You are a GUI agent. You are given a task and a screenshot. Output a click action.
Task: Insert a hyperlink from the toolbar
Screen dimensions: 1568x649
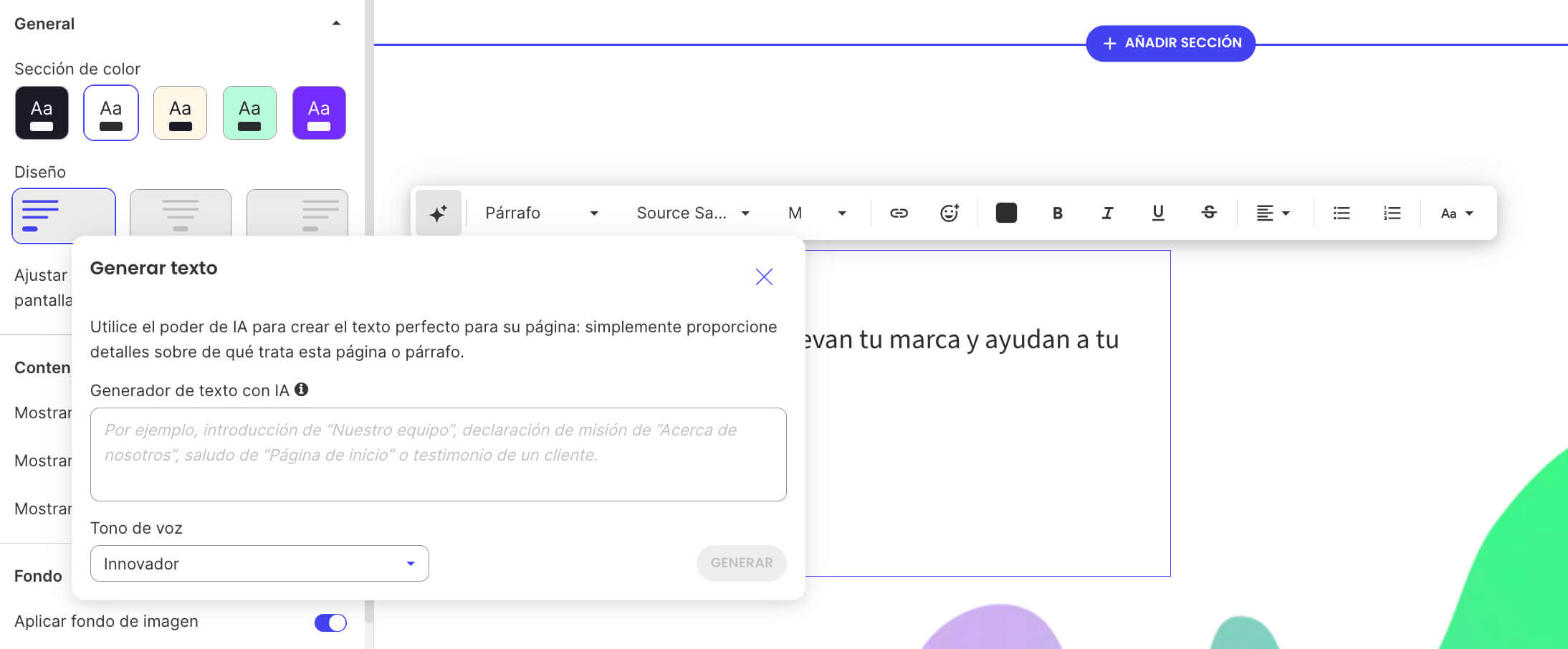pos(899,212)
